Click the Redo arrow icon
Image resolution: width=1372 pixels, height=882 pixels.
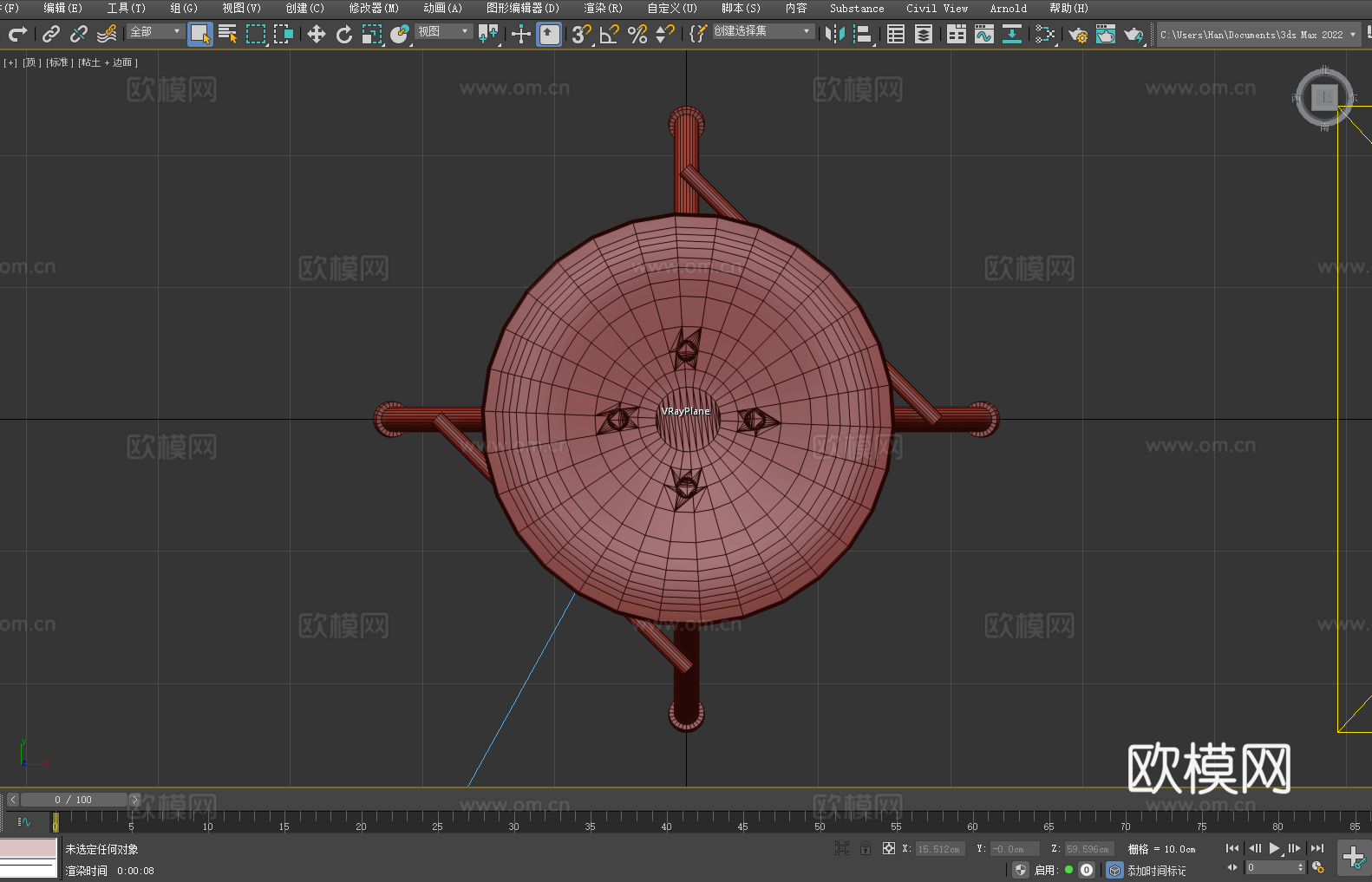pyautogui.click(x=17, y=34)
